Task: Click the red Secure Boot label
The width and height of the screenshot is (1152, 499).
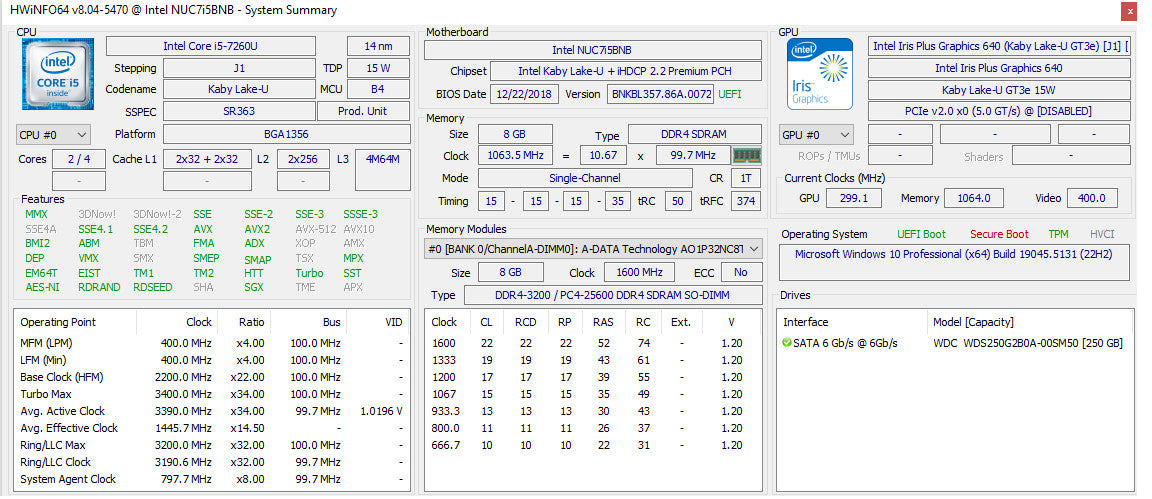Action: [999, 234]
